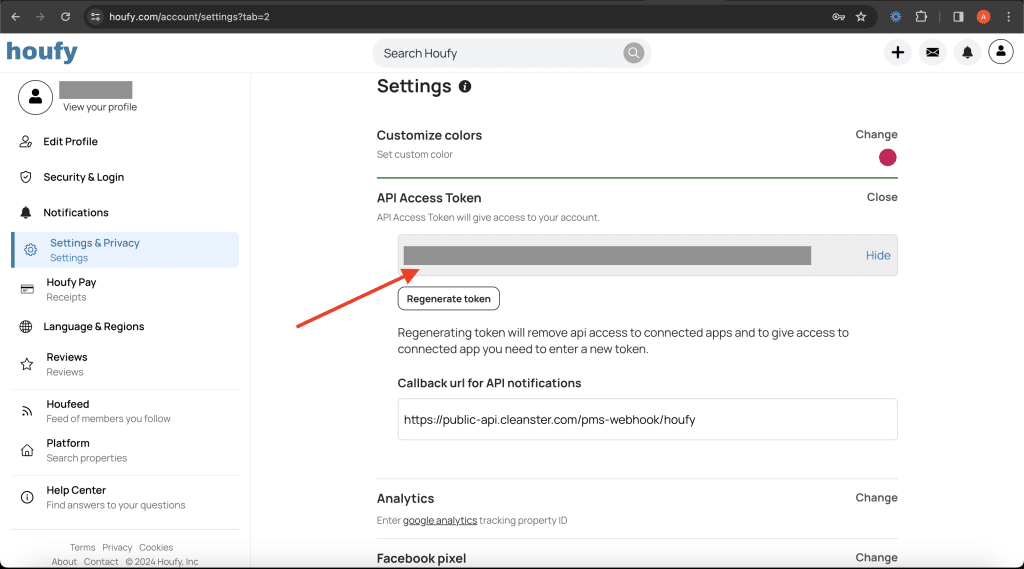Click the Help Center info icon

coord(27,497)
